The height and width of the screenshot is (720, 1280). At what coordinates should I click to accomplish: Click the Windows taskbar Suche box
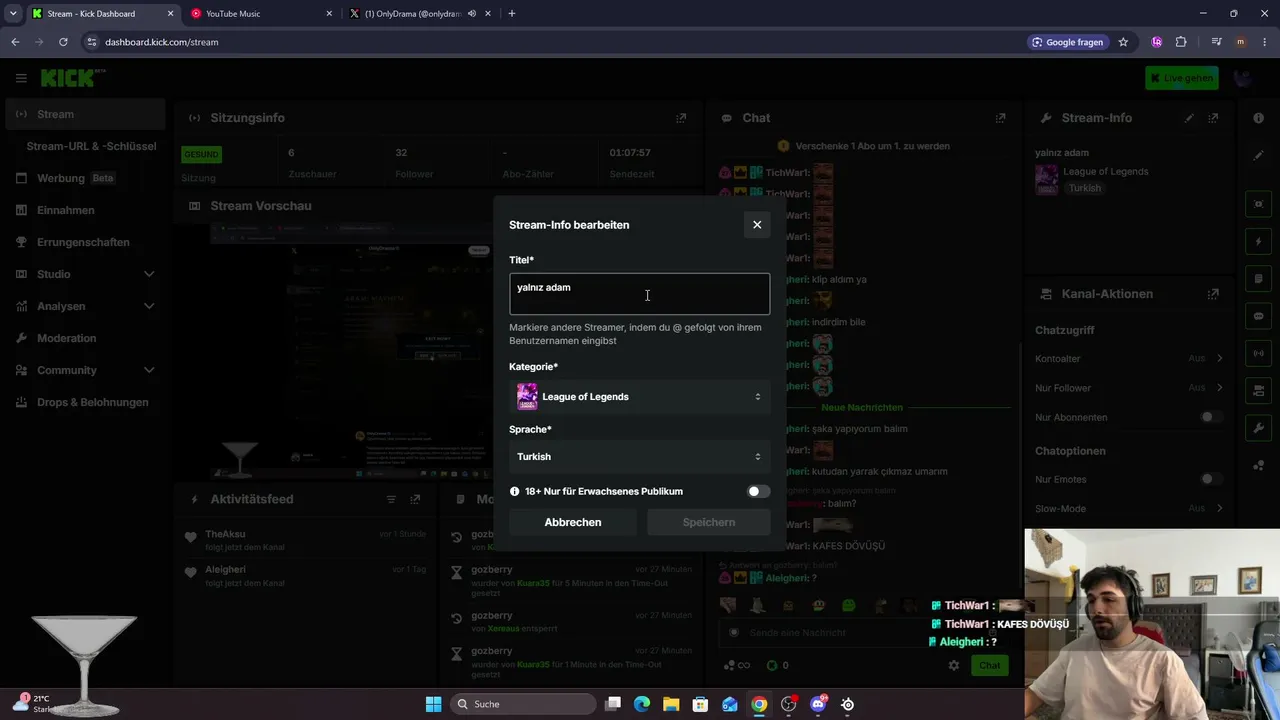click(523, 704)
